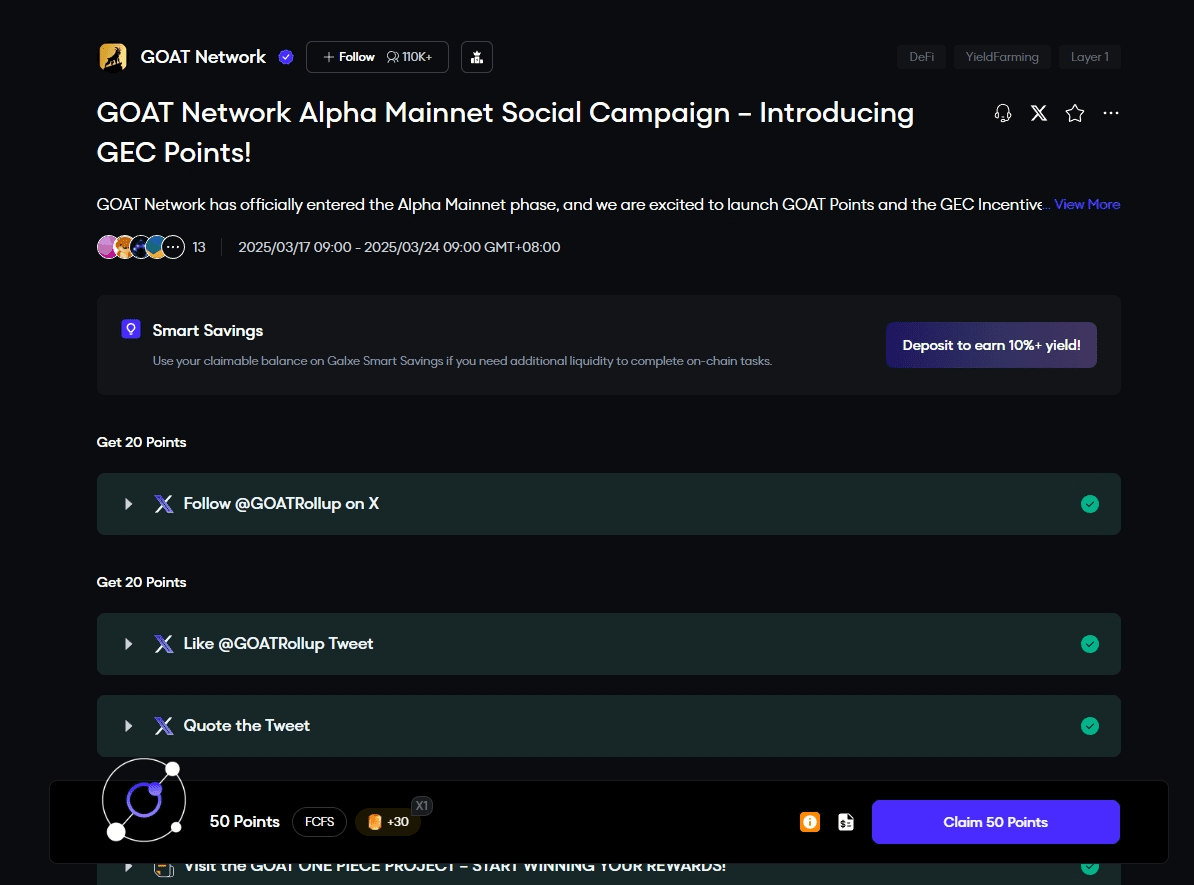The height and width of the screenshot is (885, 1194).
Task: Click the campaign date range text
Action: click(399, 247)
